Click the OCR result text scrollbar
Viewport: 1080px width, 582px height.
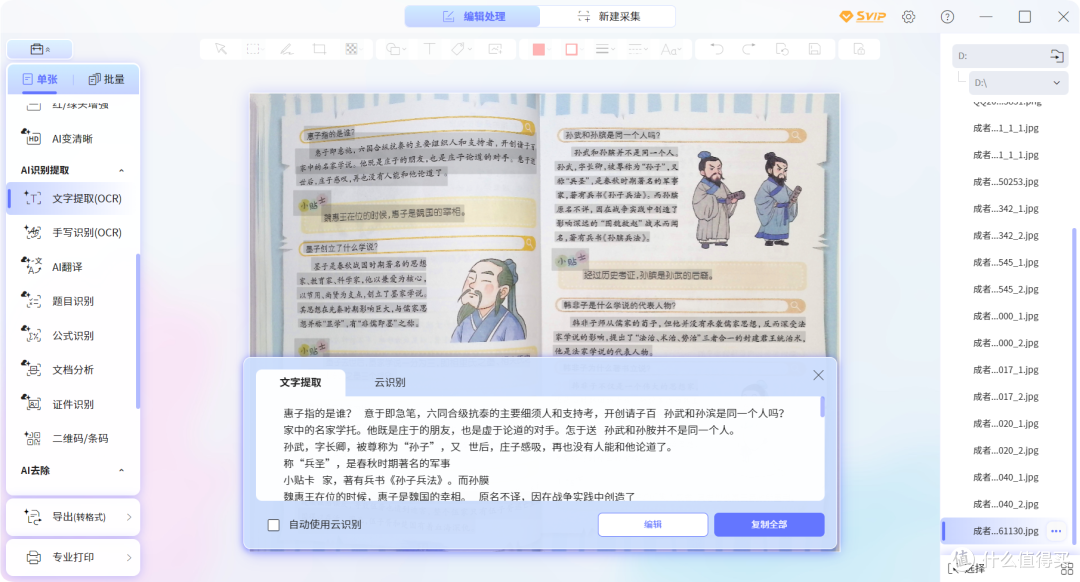pyautogui.click(x=822, y=406)
